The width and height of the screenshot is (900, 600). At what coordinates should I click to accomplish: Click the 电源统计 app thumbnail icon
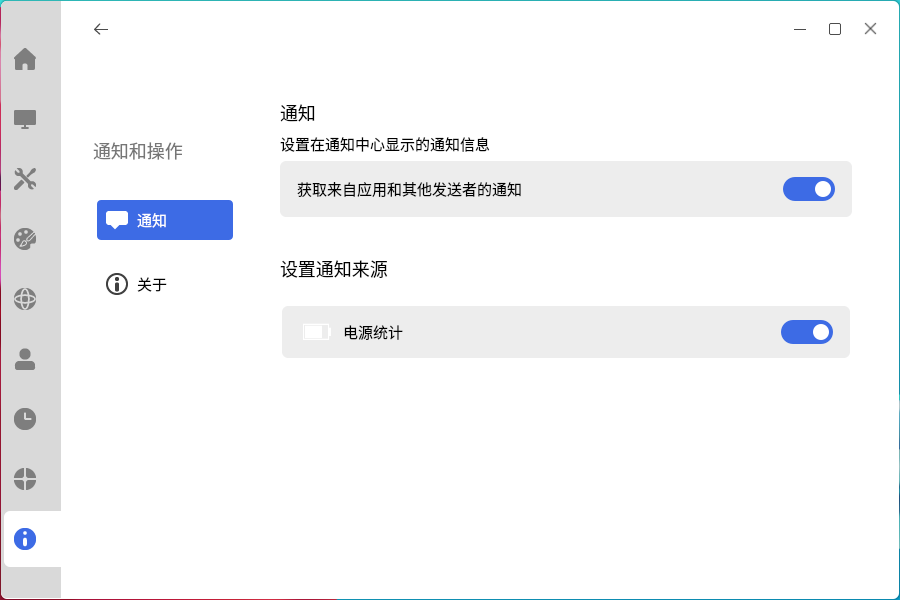(316, 332)
